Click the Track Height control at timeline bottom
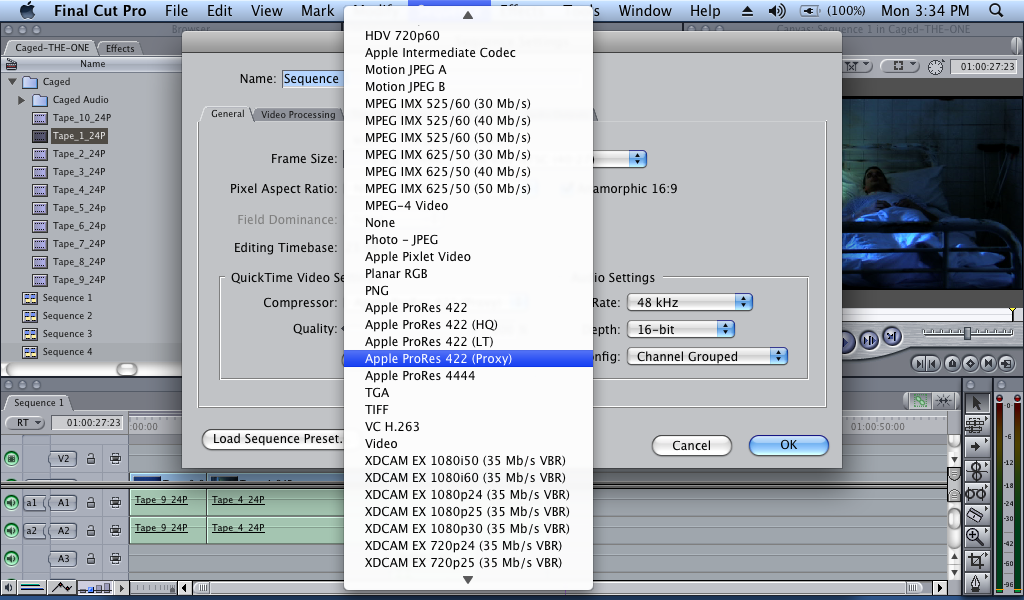Viewport: 1024px width, 600px height. click(x=95, y=588)
